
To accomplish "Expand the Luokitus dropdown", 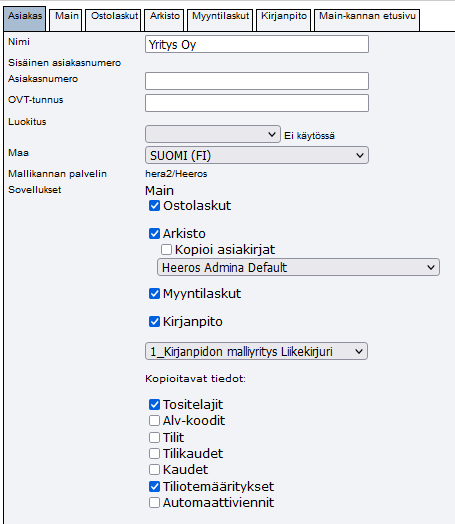I will 213,134.
